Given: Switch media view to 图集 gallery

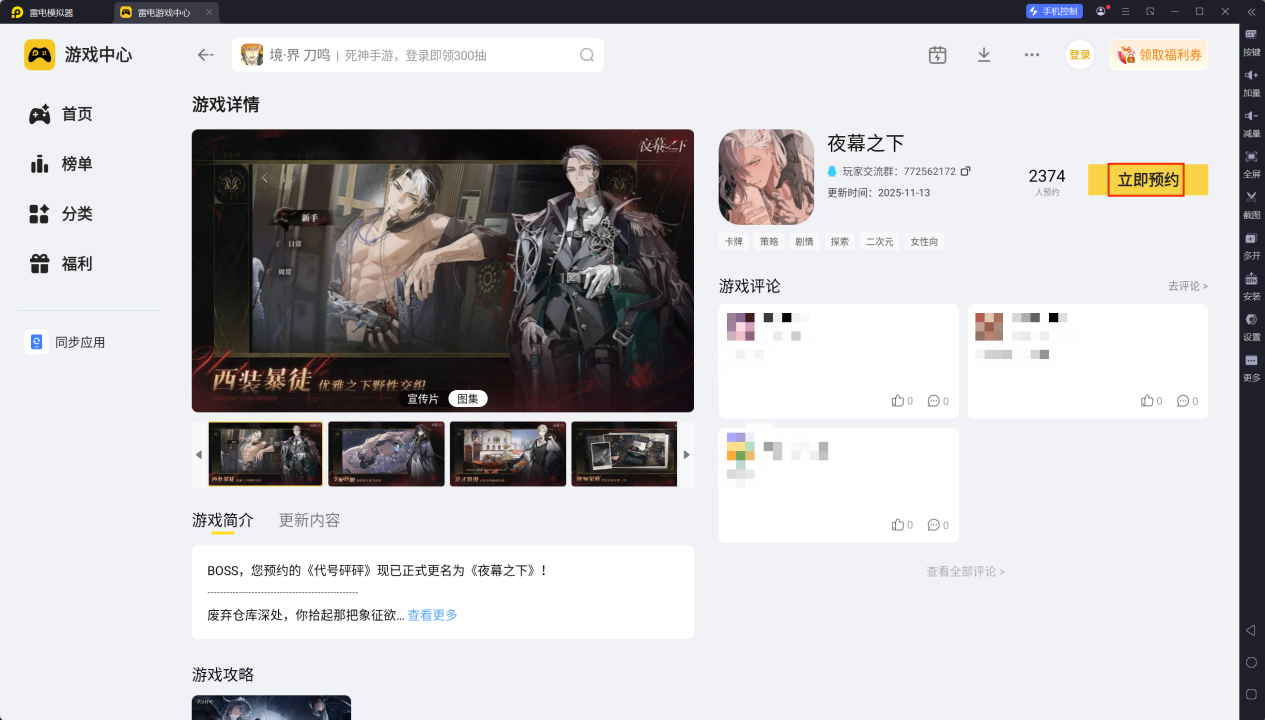Looking at the screenshot, I should 466,398.
